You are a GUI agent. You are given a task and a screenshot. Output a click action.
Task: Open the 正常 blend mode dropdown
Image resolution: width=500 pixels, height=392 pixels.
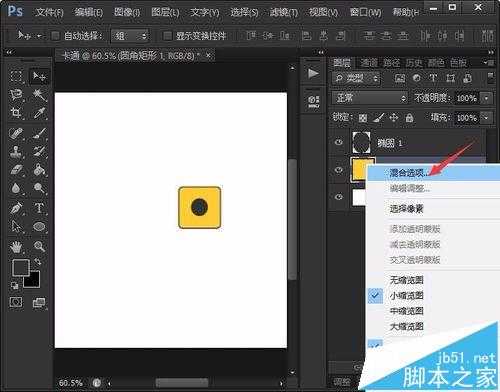point(370,98)
